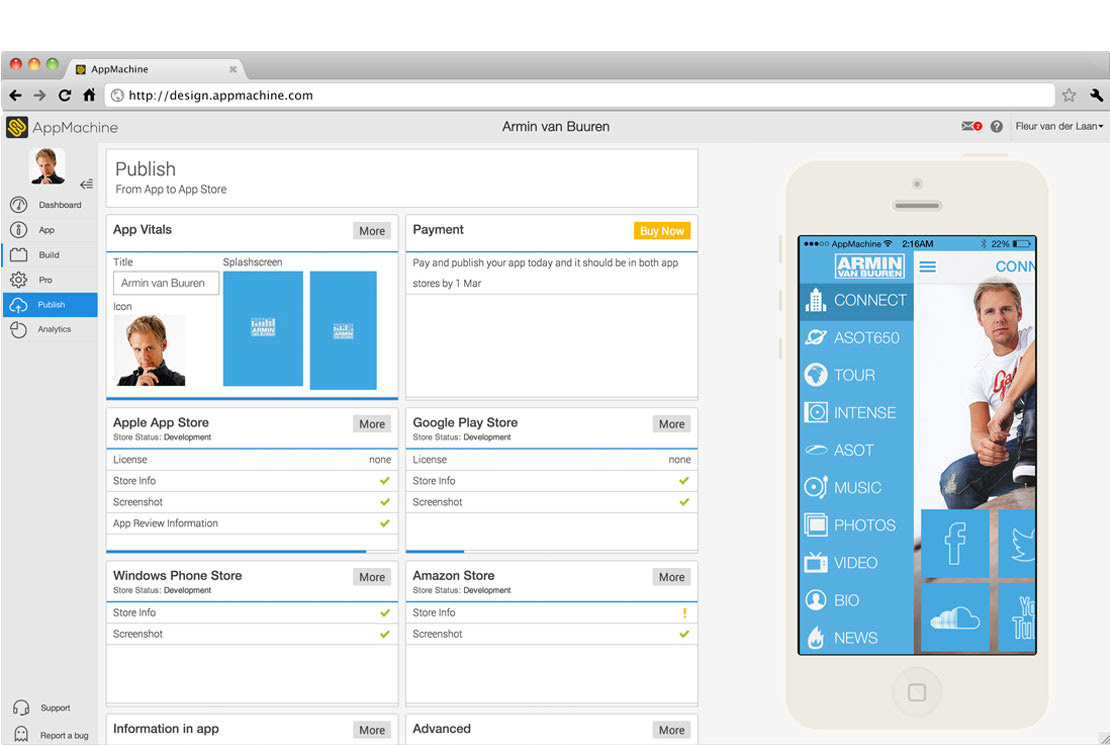
Task: Tap ASOT in the phone menu
Action: tap(856, 450)
